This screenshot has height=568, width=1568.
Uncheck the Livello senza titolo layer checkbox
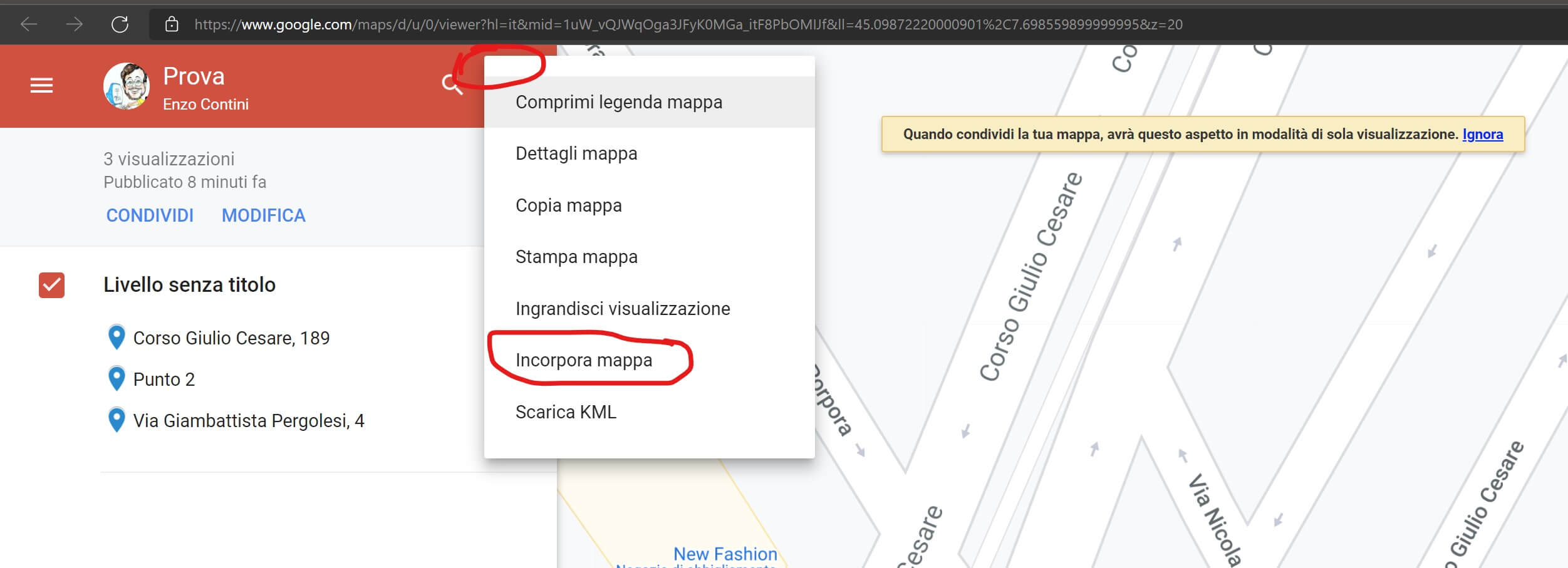51,285
